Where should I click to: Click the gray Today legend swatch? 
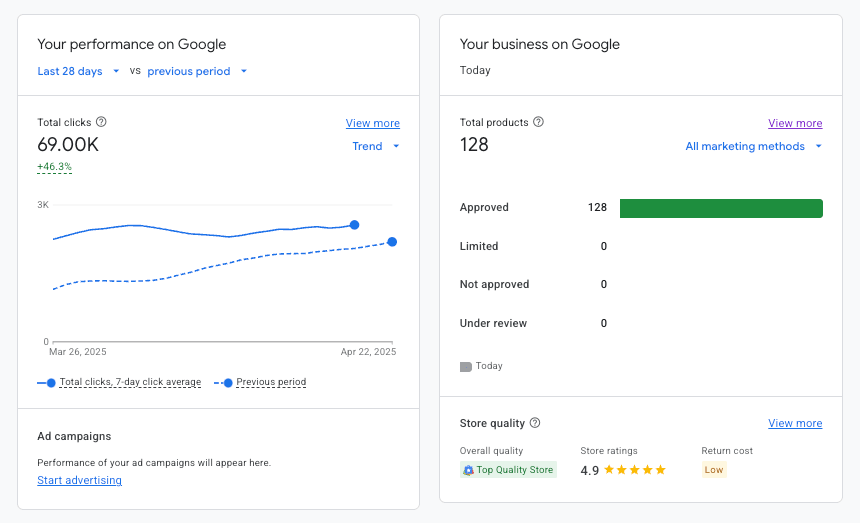click(466, 367)
